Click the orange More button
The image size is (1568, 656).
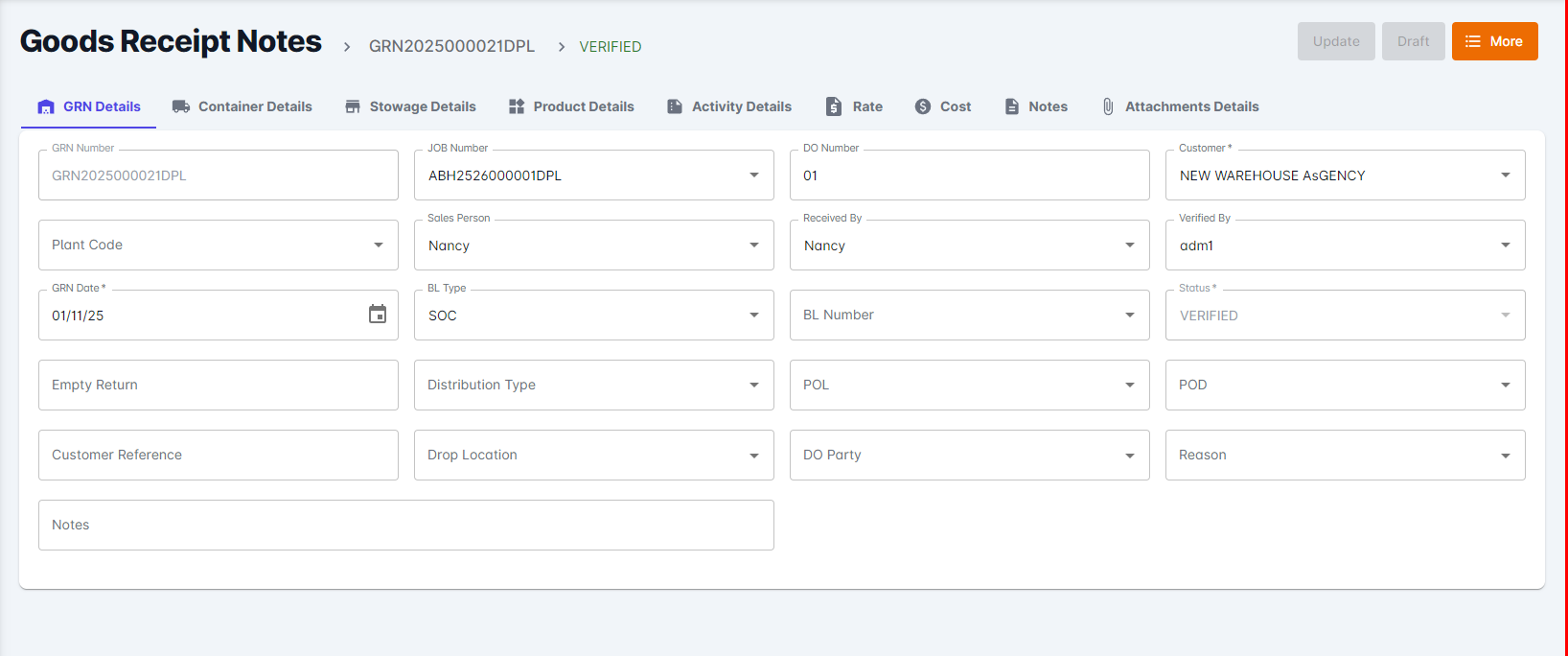coord(1494,41)
